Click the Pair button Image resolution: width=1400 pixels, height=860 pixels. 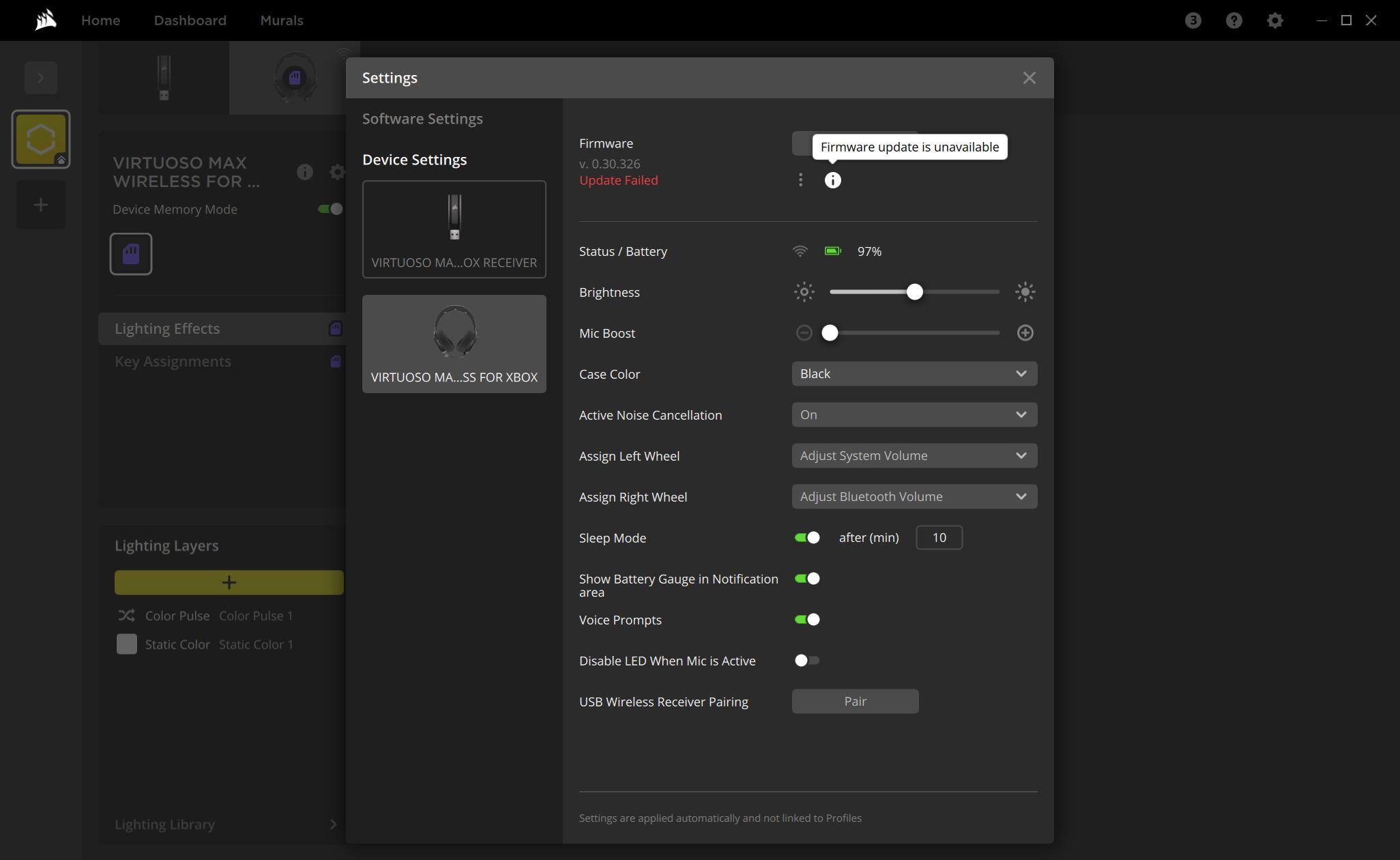pyautogui.click(x=855, y=702)
